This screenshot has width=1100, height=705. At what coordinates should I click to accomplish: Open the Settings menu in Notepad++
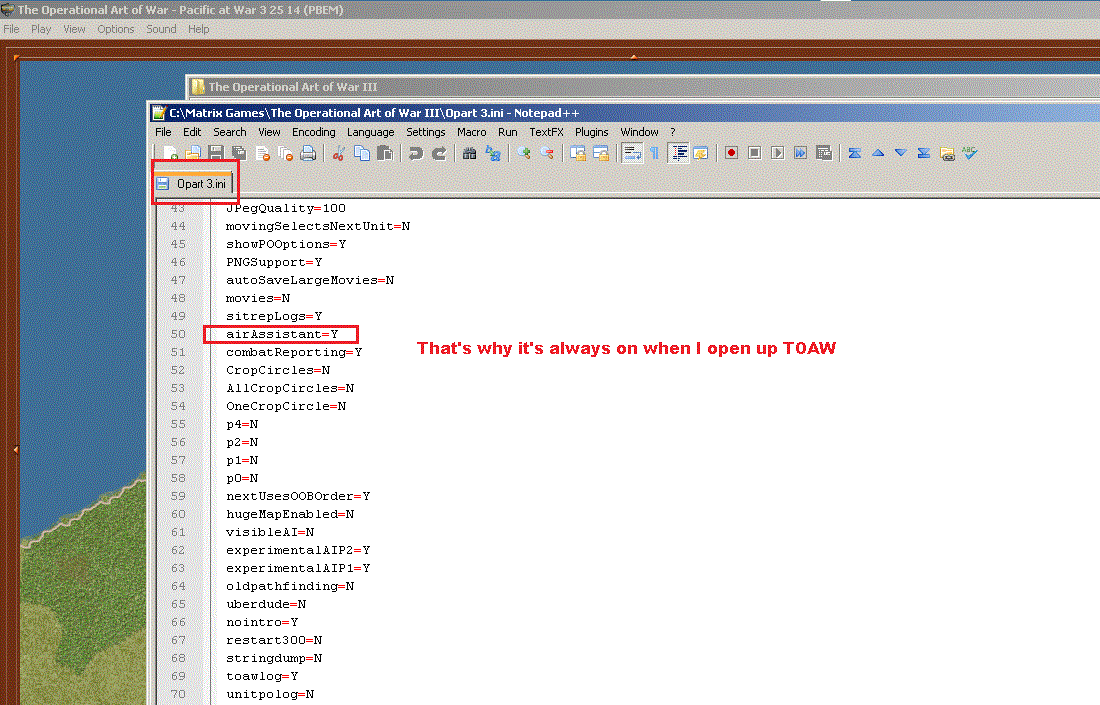426,132
